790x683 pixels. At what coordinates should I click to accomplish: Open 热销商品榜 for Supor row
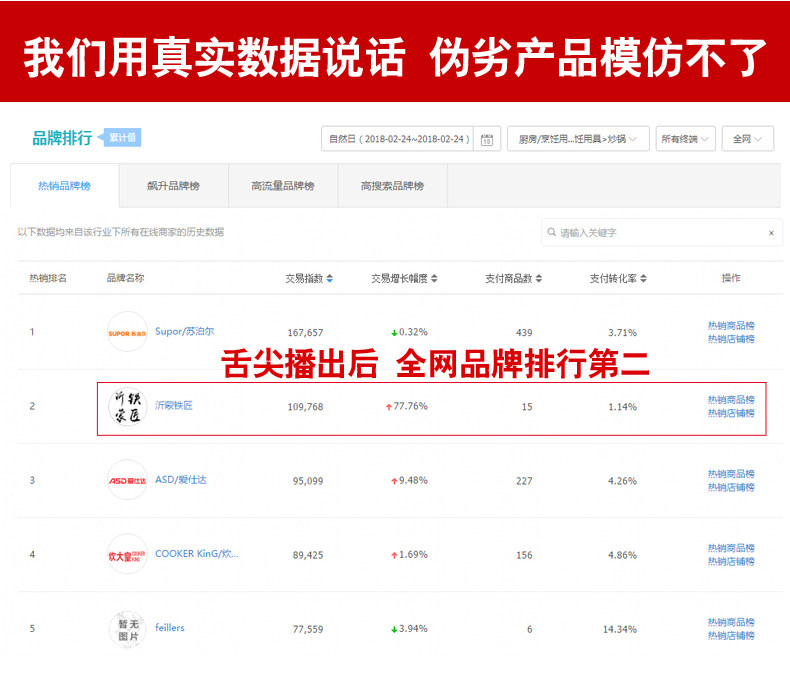pyautogui.click(x=731, y=325)
